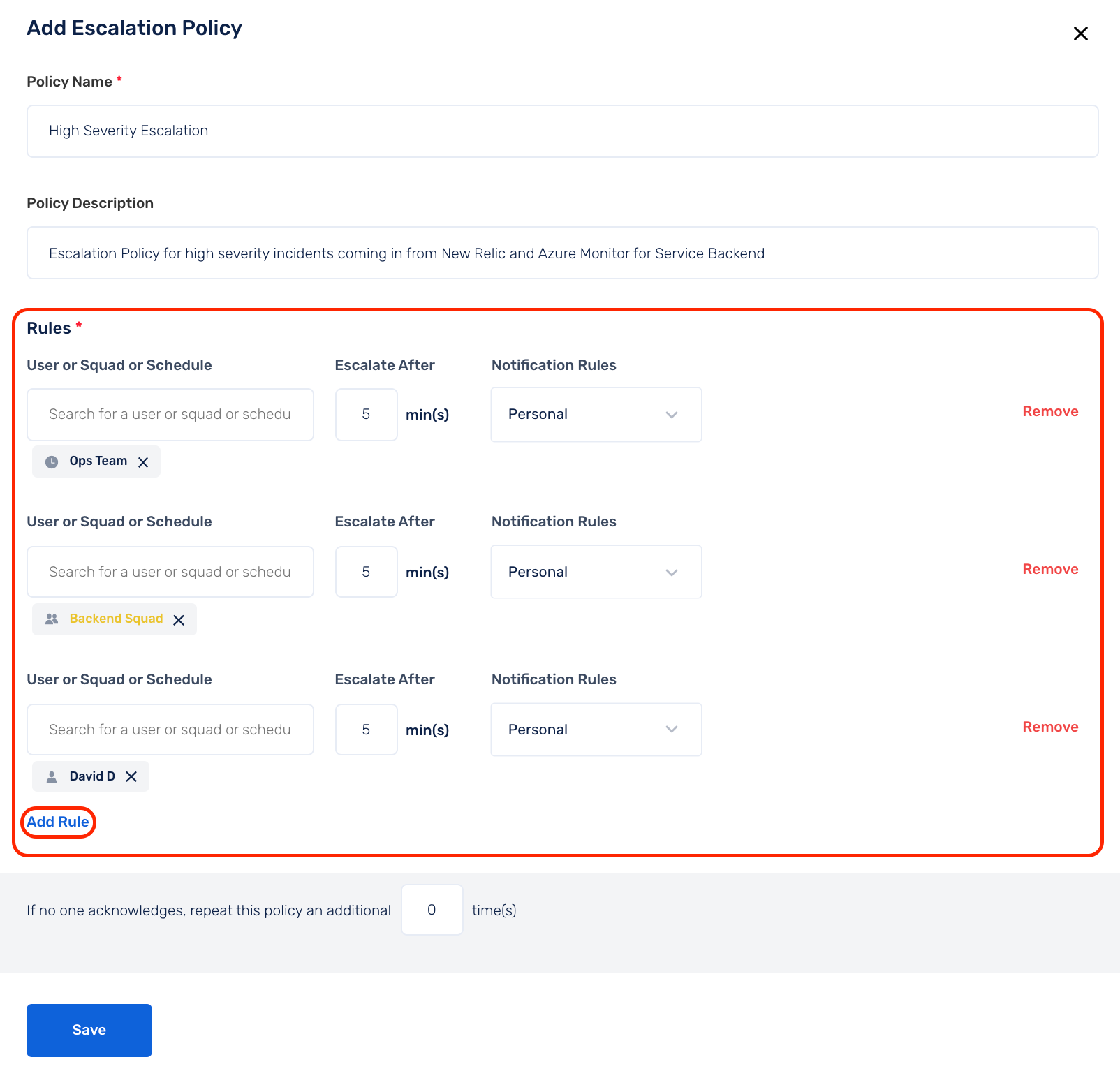
Task: Remove the David D user chip
Action: coord(131,776)
